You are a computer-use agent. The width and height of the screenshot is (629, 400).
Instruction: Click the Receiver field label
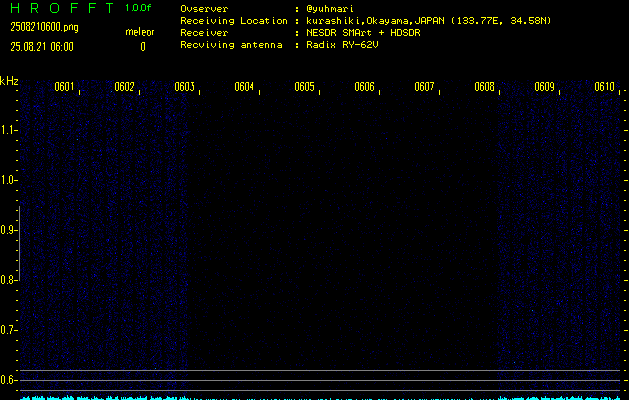tap(204, 33)
